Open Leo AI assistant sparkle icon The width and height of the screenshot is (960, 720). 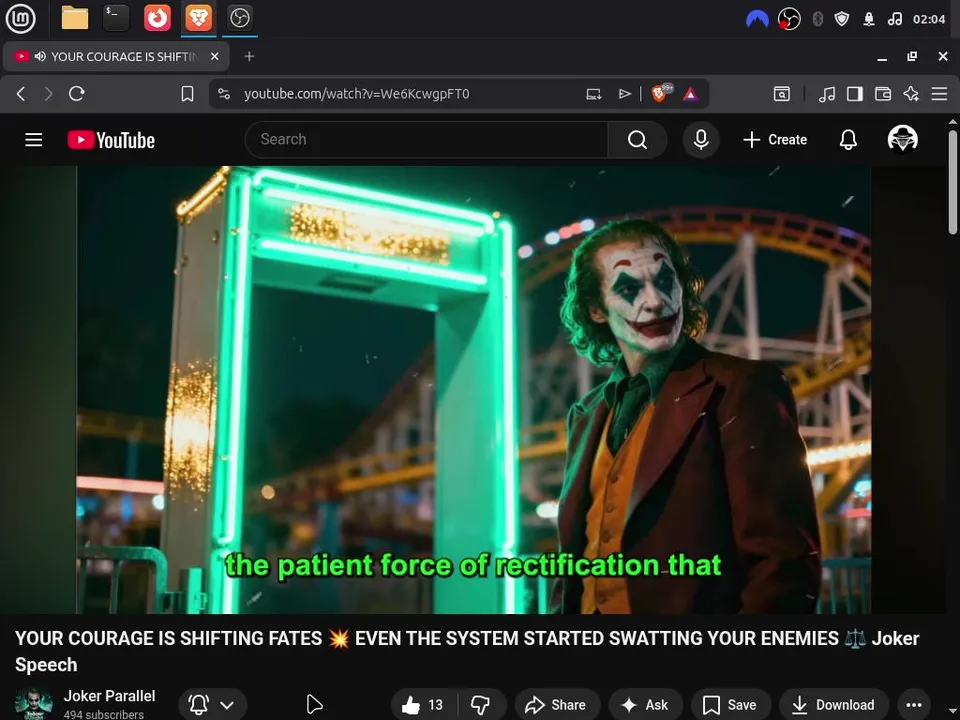click(x=911, y=94)
